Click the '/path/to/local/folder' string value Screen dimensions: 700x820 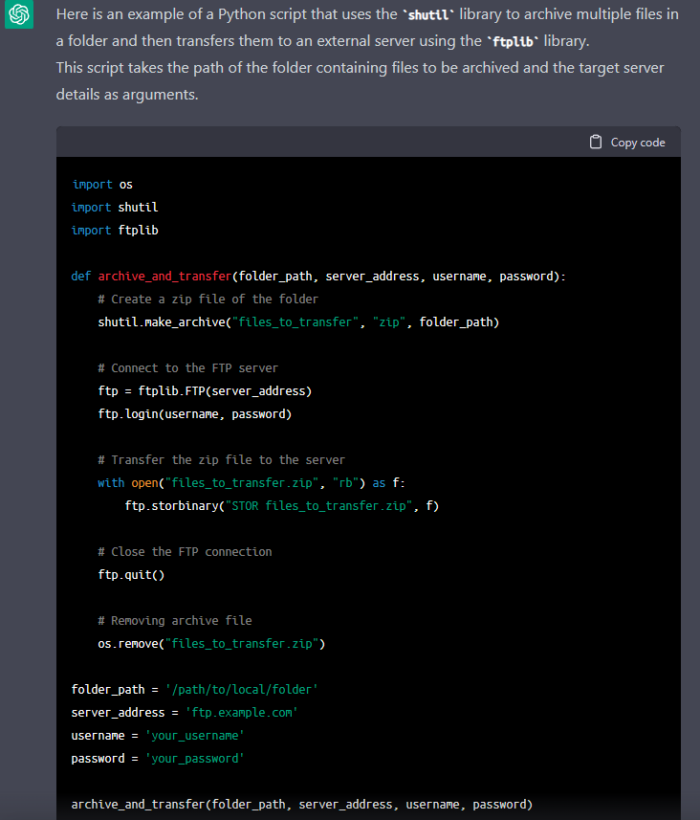point(241,690)
